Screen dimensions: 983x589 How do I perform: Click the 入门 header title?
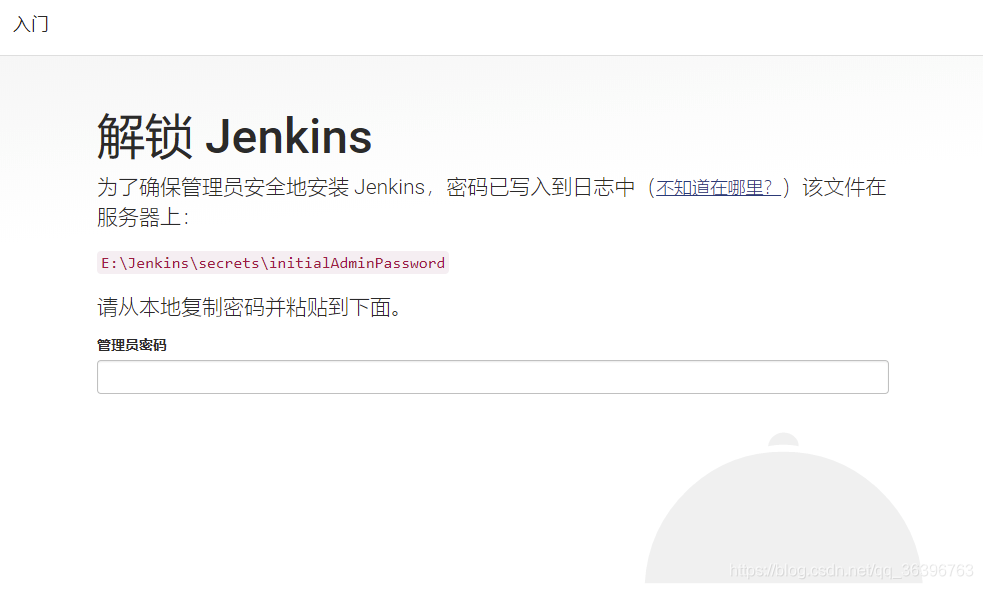(x=31, y=24)
